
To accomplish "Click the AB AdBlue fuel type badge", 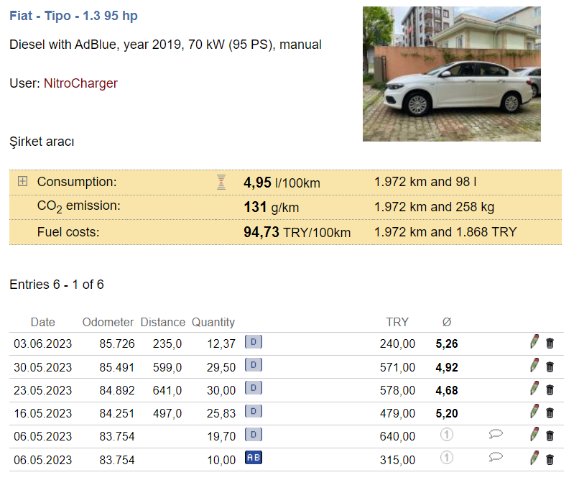I will [x=253, y=457].
